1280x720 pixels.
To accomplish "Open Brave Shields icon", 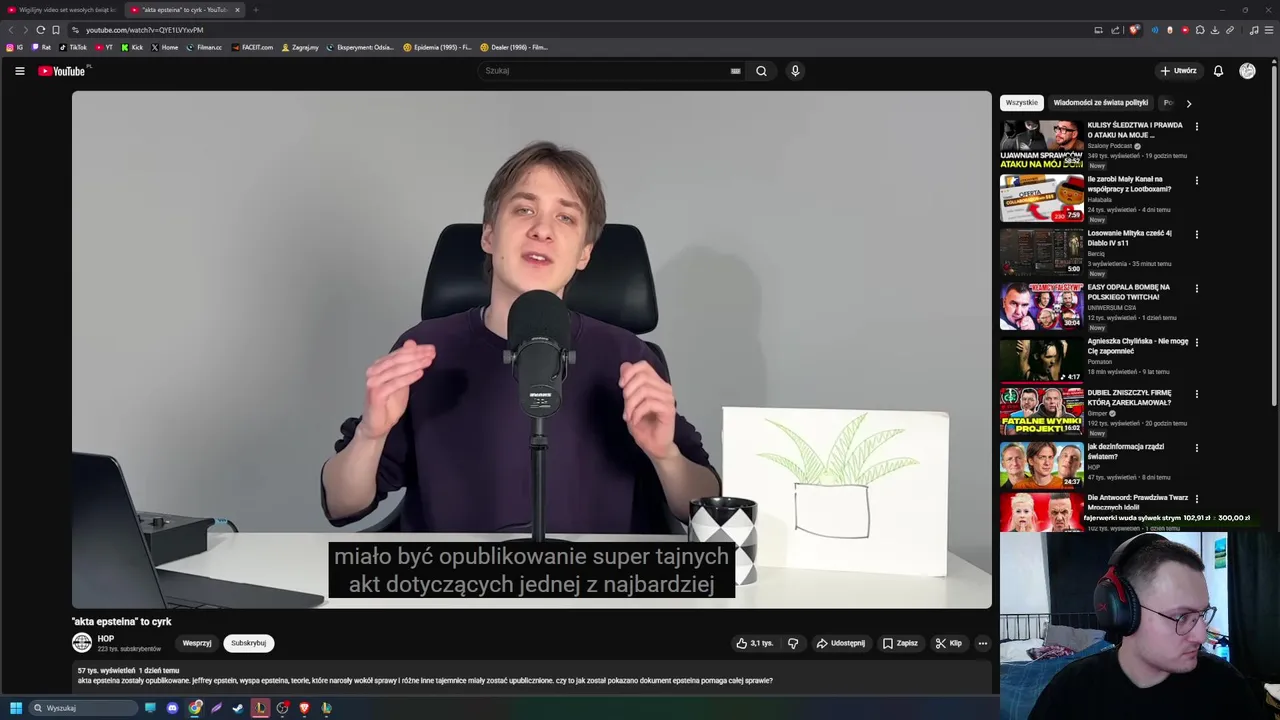I will point(1134,30).
